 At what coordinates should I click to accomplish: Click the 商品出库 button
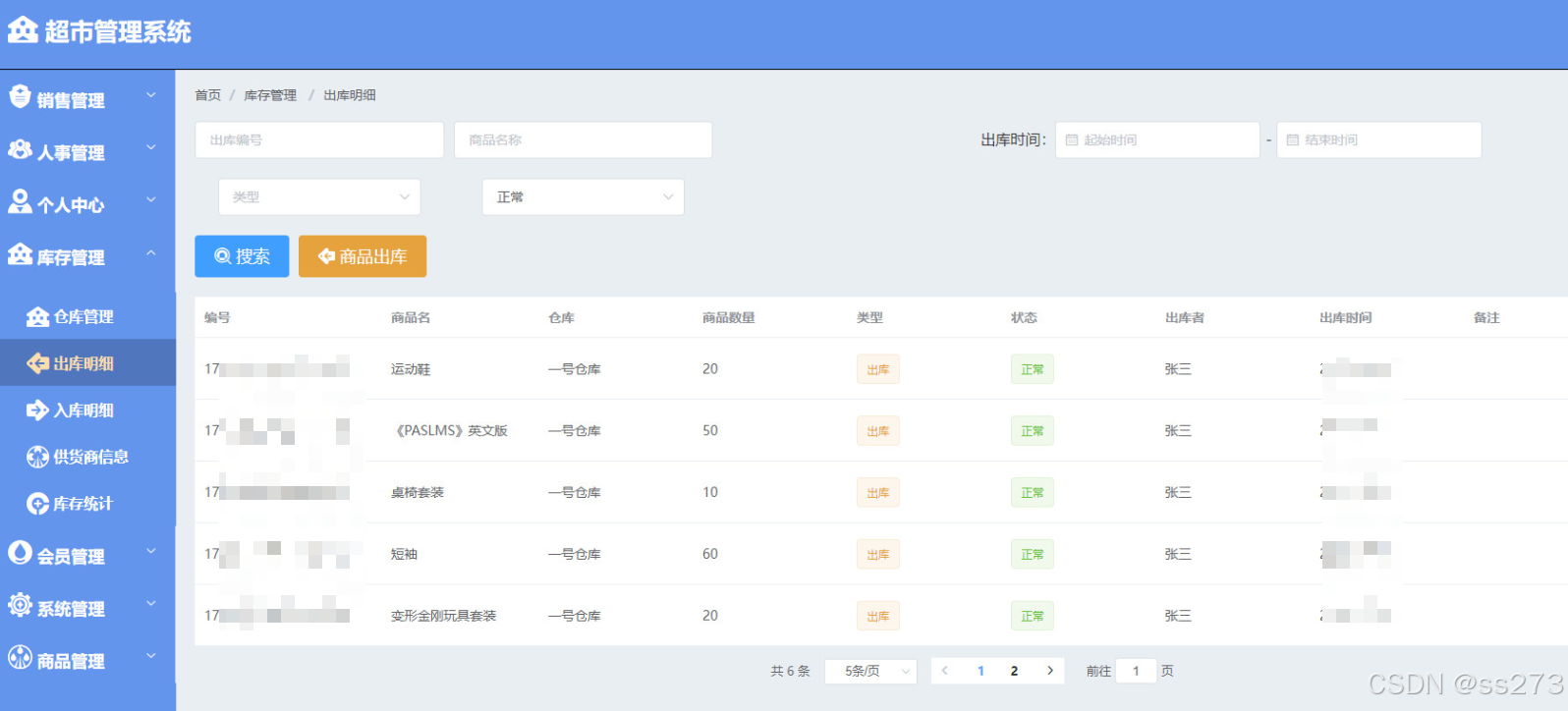[x=363, y=256]
